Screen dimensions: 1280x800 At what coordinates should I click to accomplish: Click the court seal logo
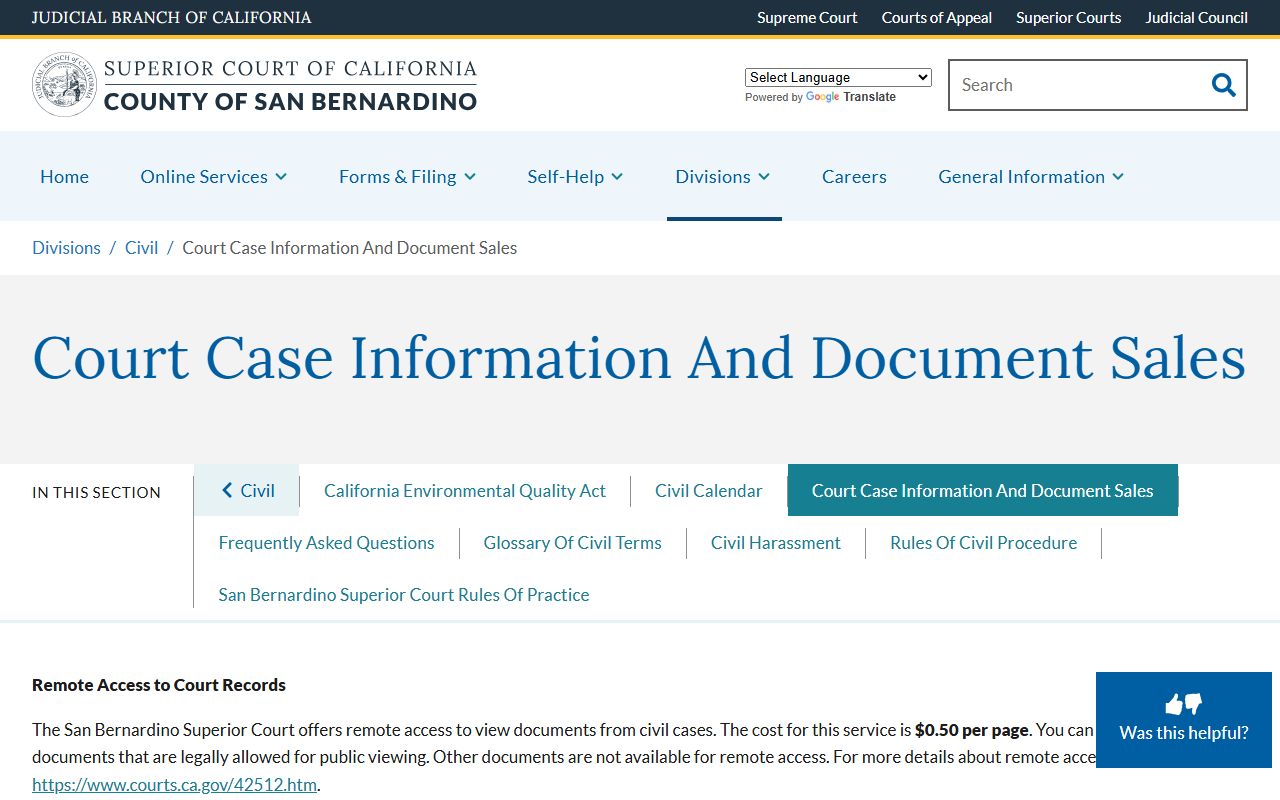coord(65,85)
